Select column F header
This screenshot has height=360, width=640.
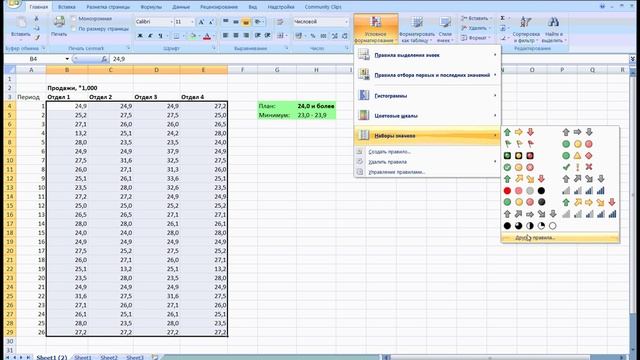click(x=242, y=70)
